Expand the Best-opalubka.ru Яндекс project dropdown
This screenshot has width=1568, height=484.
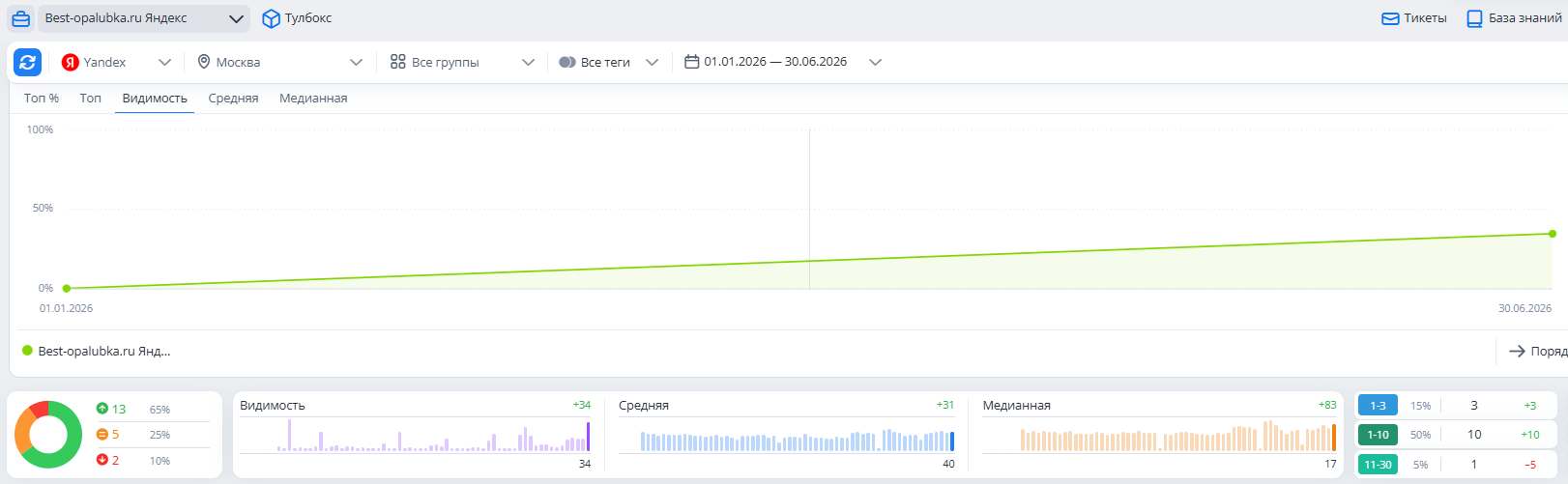point(143,18)
